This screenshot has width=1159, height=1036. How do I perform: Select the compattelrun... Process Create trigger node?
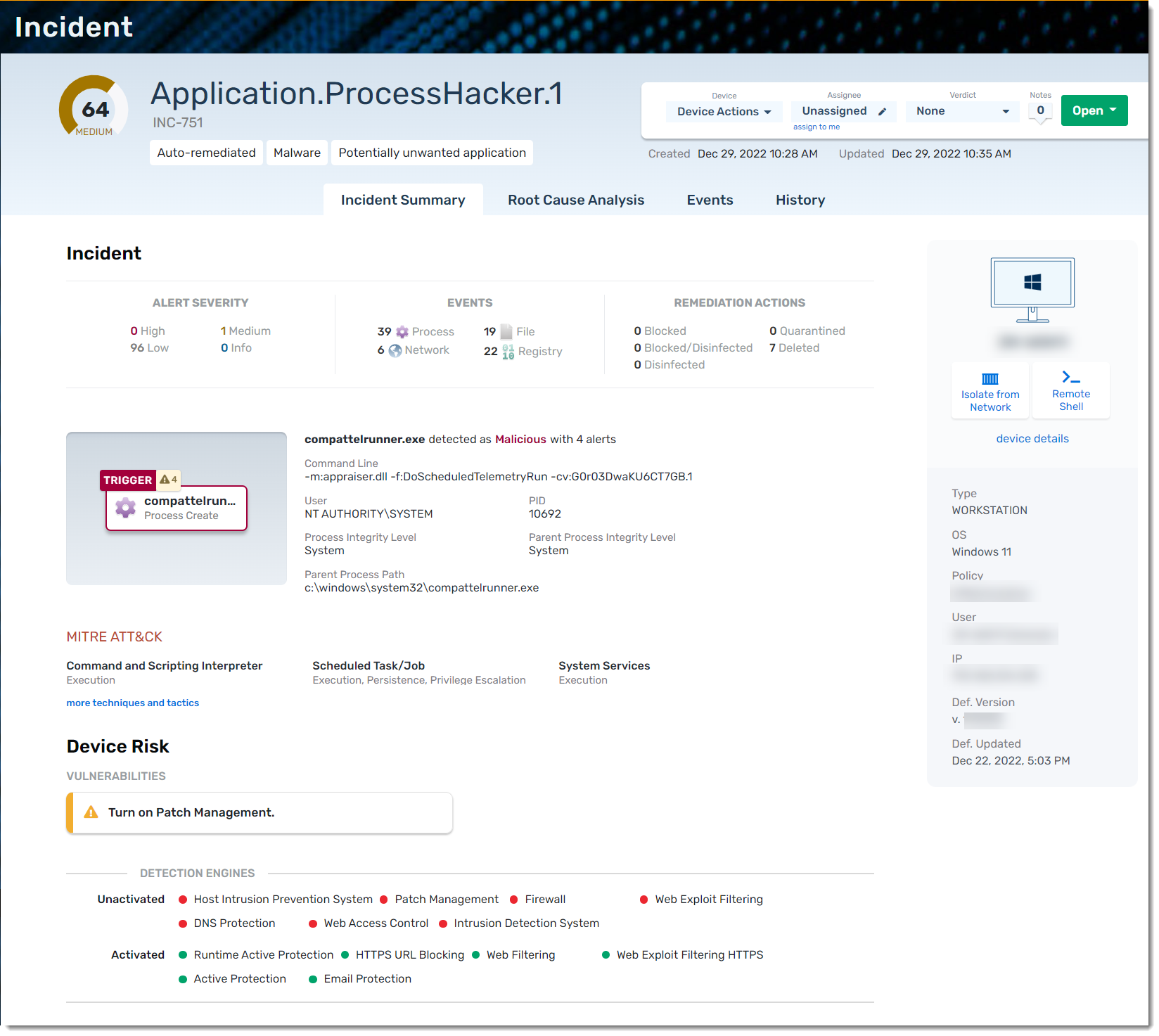pyautogui.click(x=177, y=508)
